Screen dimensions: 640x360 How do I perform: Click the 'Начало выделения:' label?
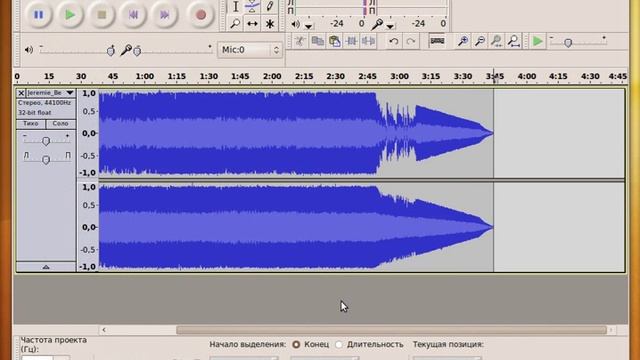coord(248,344)
